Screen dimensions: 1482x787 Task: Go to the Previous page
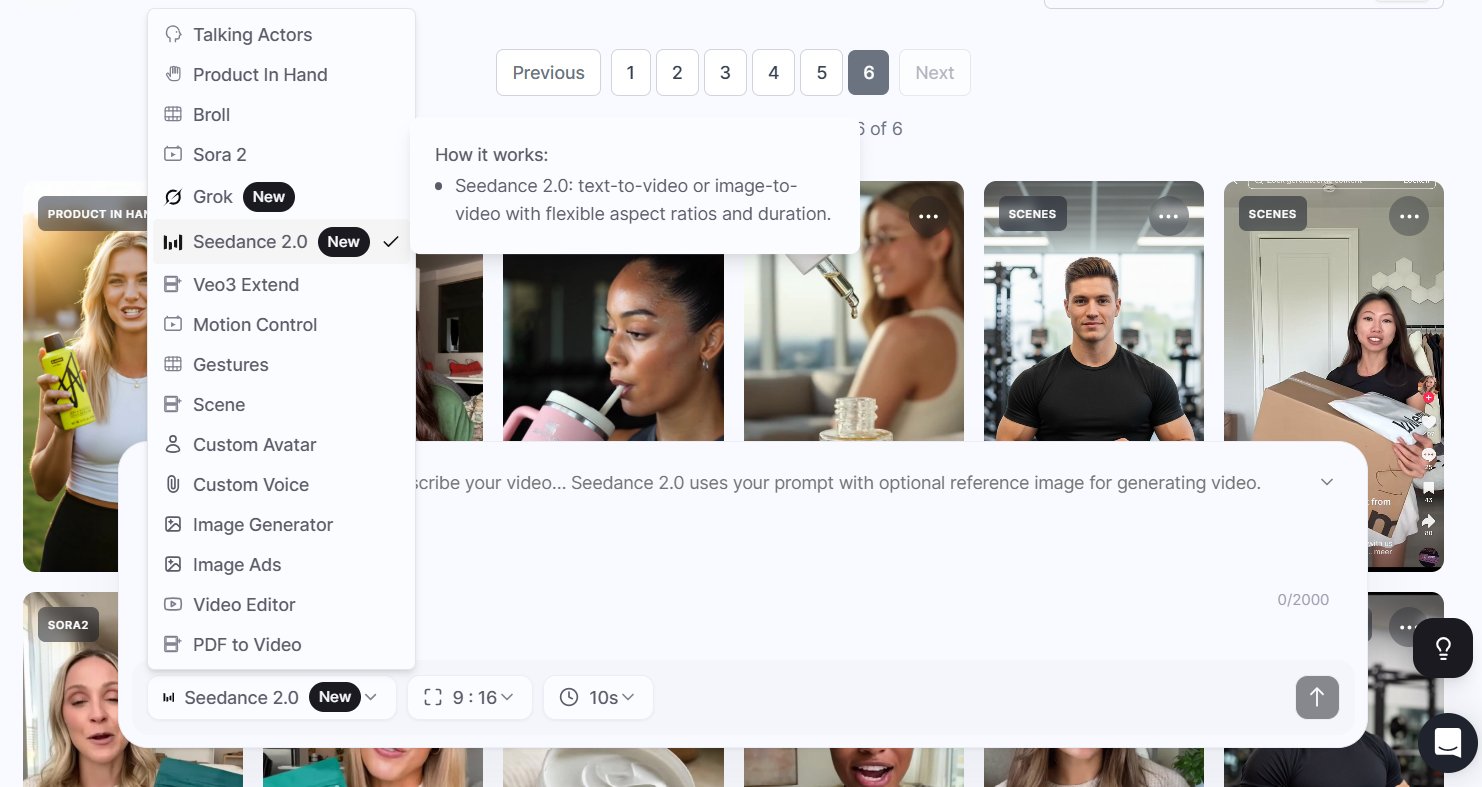[x=548, y=72]
